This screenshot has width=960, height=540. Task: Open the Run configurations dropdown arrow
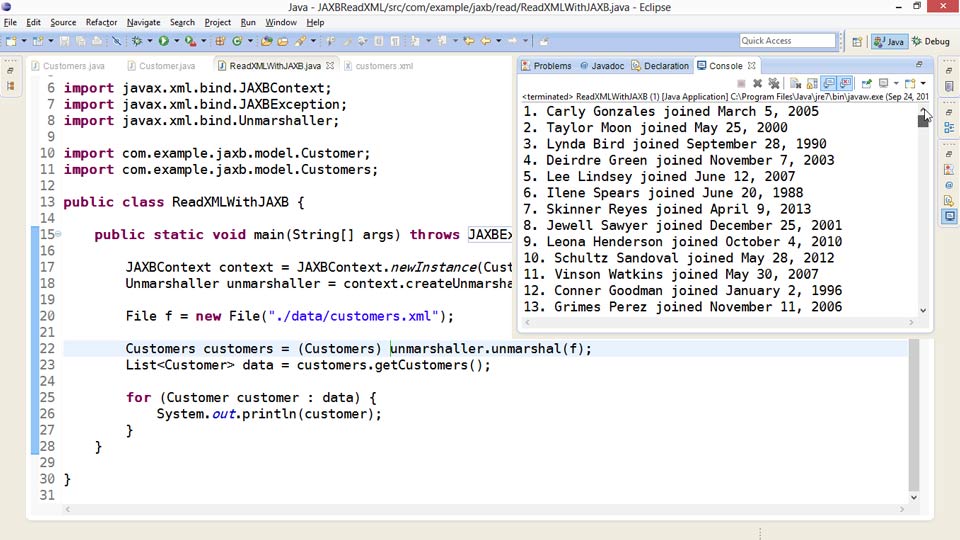tap(177, 41)
